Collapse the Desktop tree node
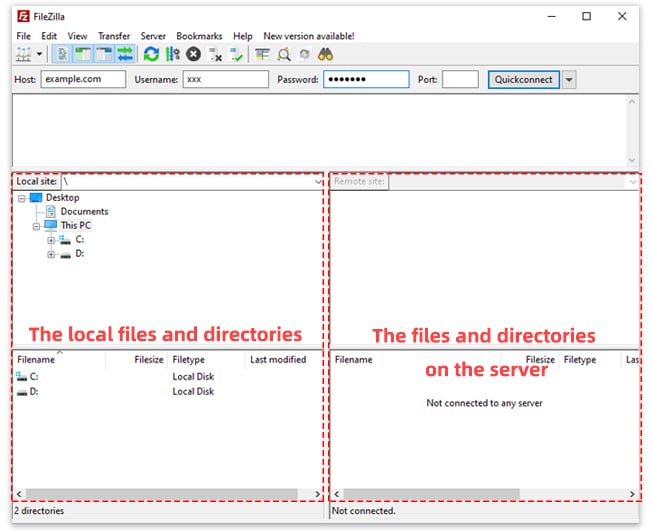The height and width of the screenshot is (530, 653). coord(22,199)
